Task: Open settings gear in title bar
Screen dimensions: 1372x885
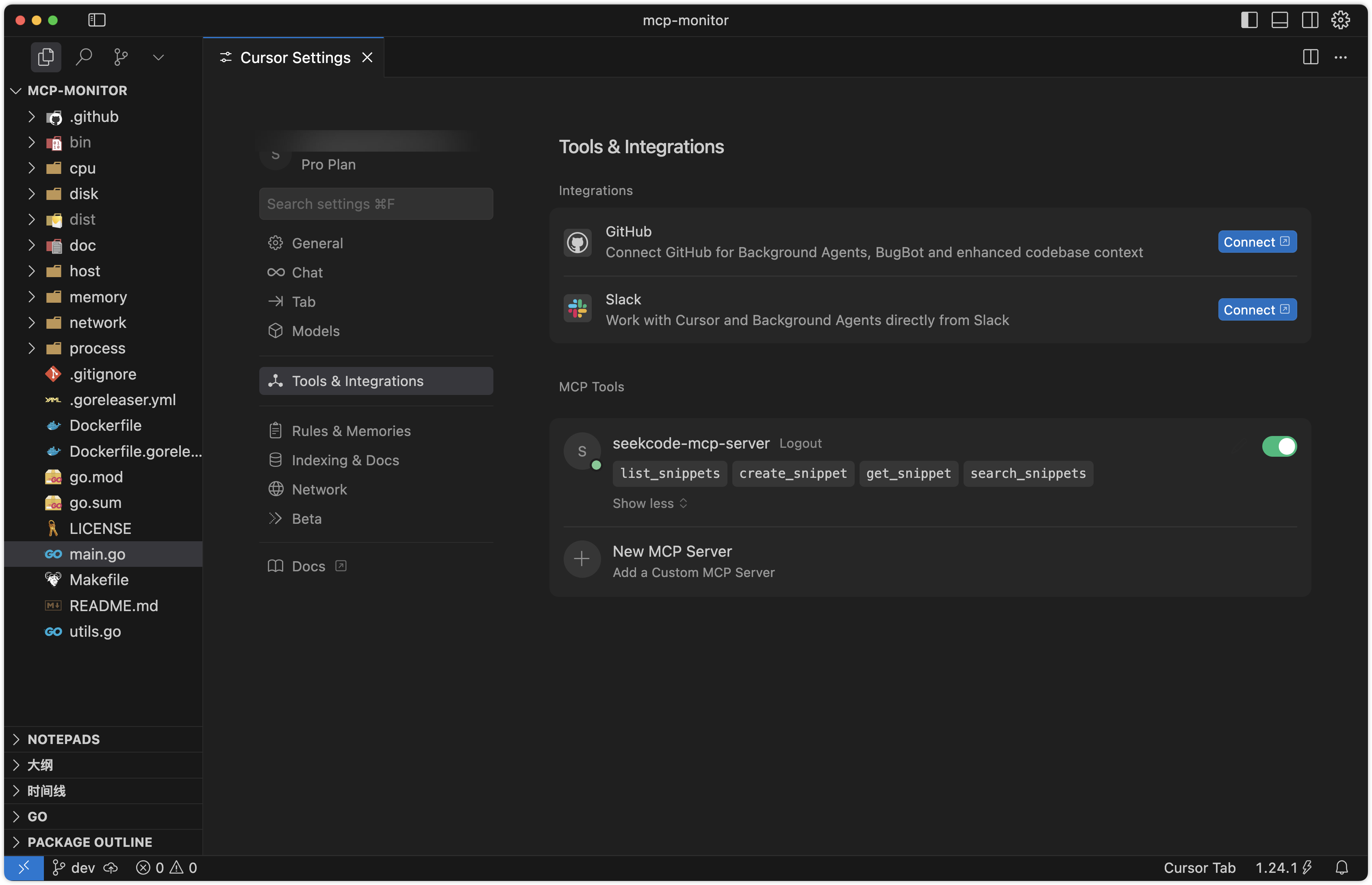Action: pyautogui.click(x=1341, y=20)
